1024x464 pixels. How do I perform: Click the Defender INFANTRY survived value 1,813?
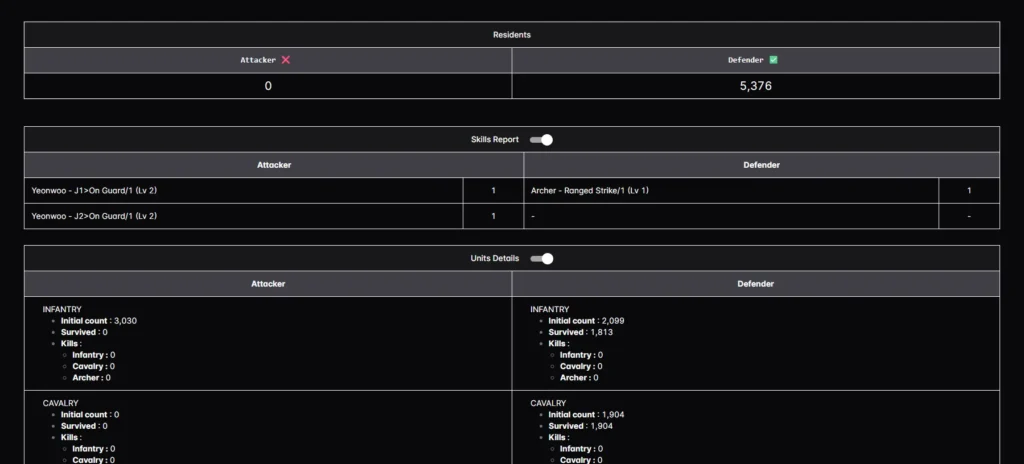pyautogui.click(x=606, y=332)
